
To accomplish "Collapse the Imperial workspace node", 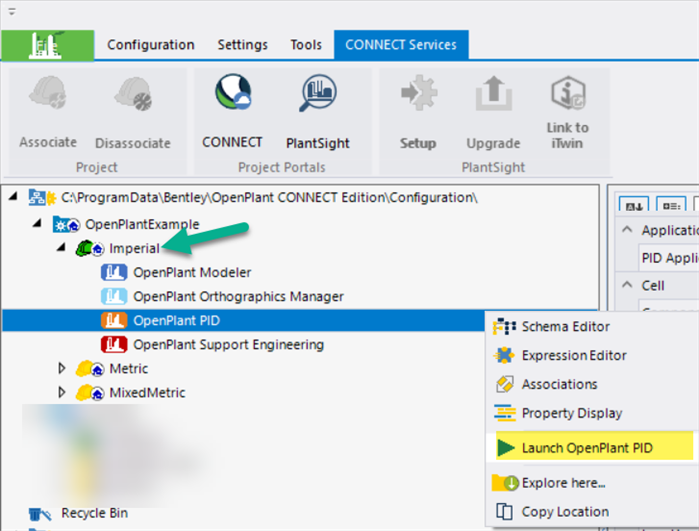I will click(64, 248).
